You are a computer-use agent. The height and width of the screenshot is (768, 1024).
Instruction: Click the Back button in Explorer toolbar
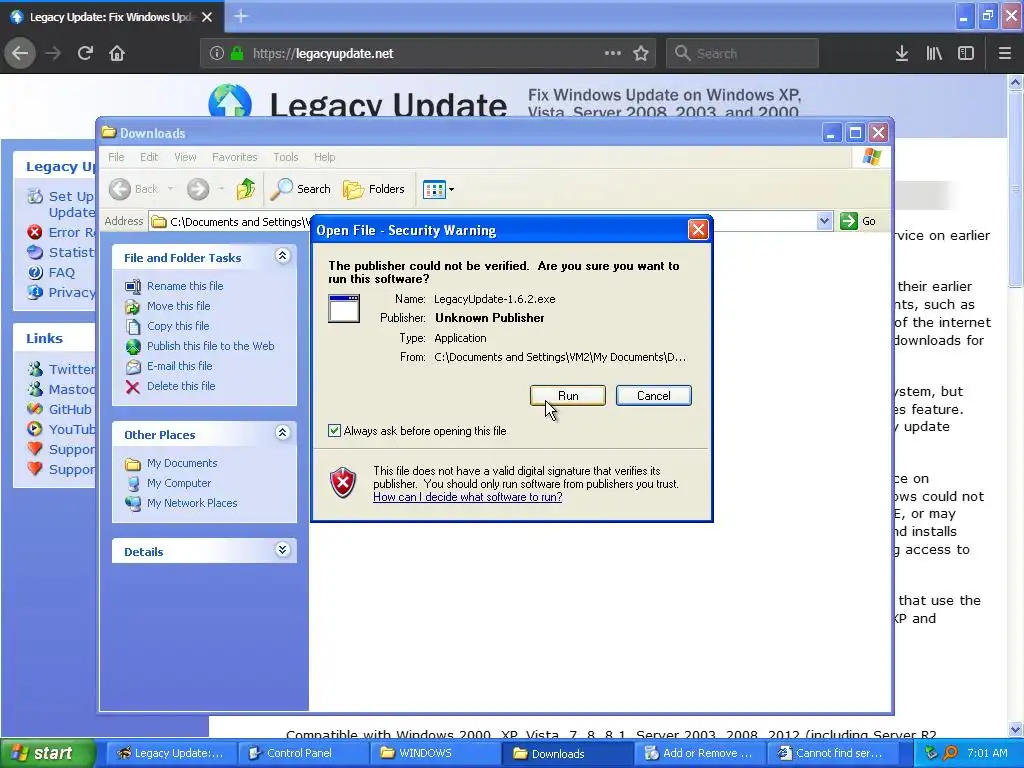[133, 189]
